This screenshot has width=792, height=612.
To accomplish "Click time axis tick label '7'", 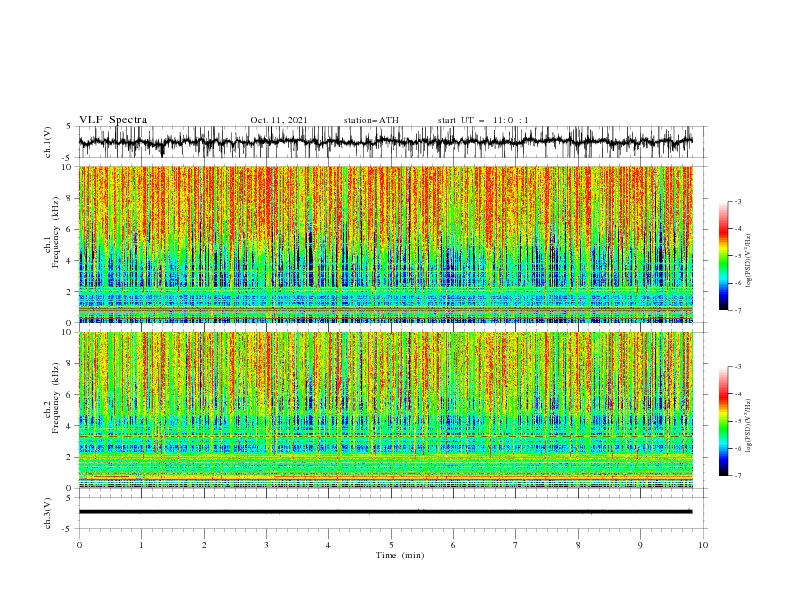I will tap(516, 545).
